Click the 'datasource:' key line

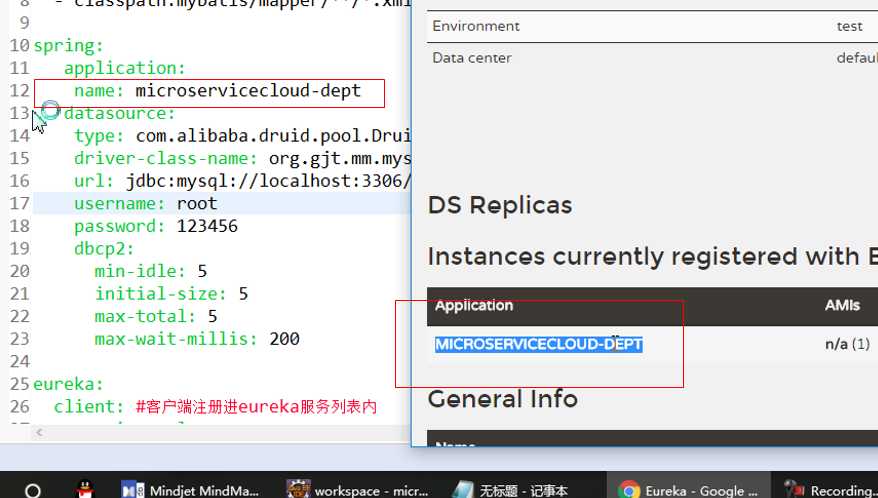[120, 113]
